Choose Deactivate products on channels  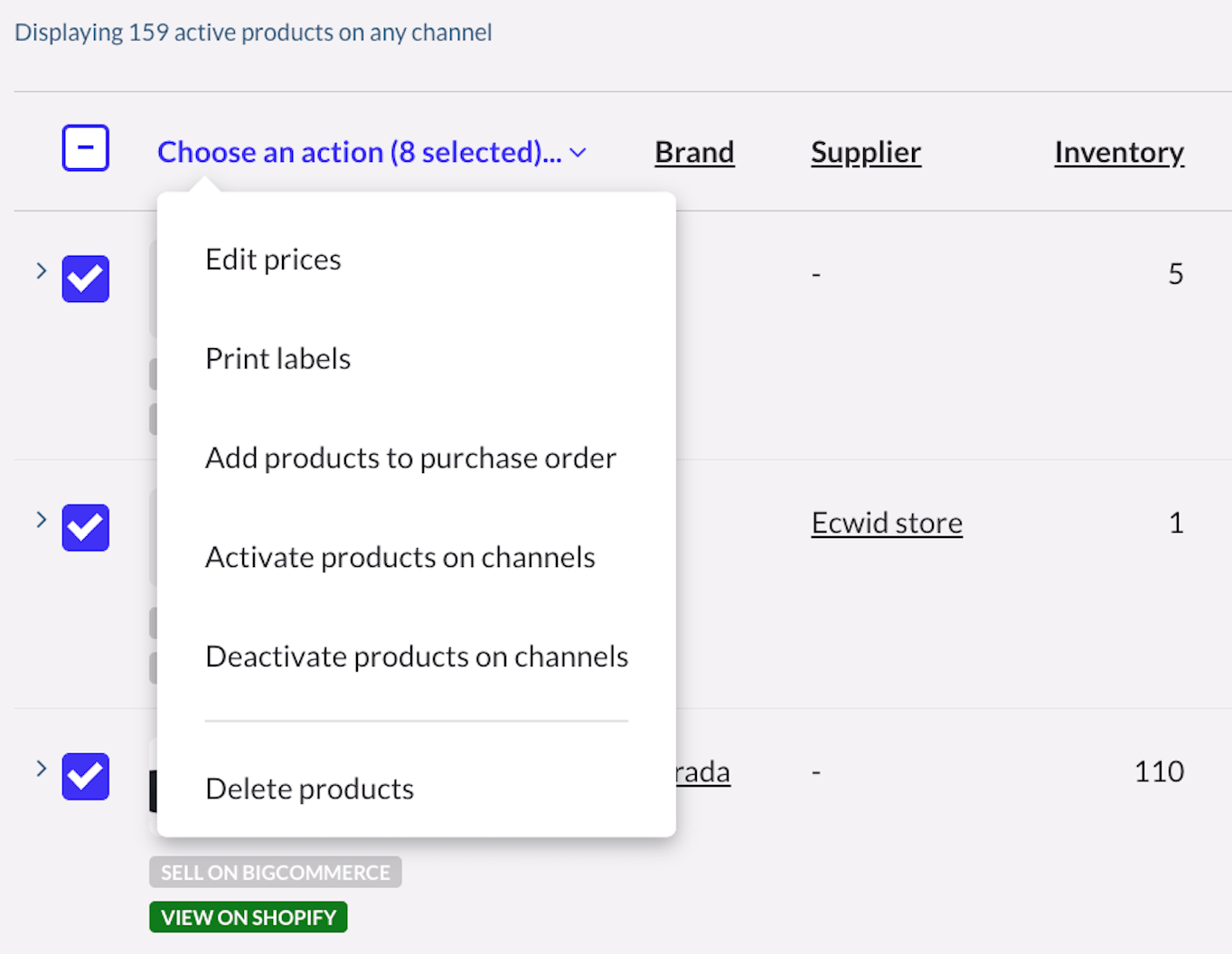point(417,656)
